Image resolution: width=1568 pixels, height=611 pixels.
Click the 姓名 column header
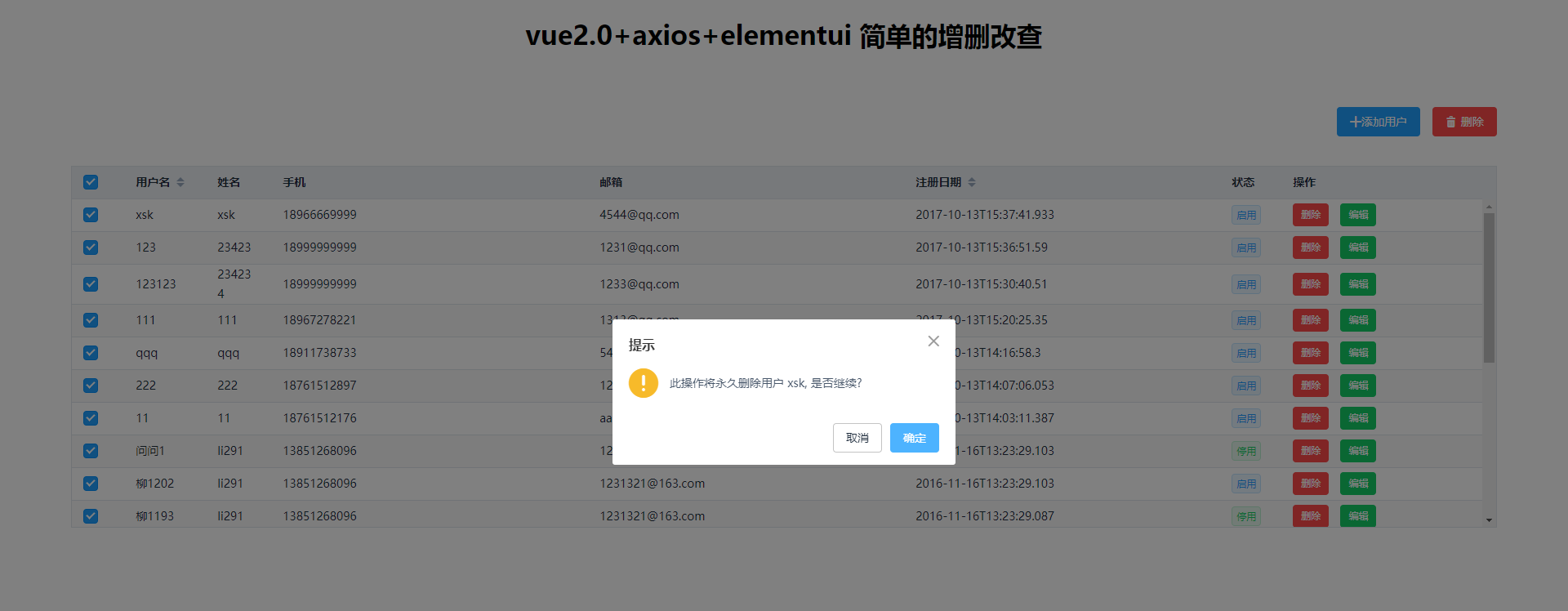pyautogui.click(x=229, y=182)
